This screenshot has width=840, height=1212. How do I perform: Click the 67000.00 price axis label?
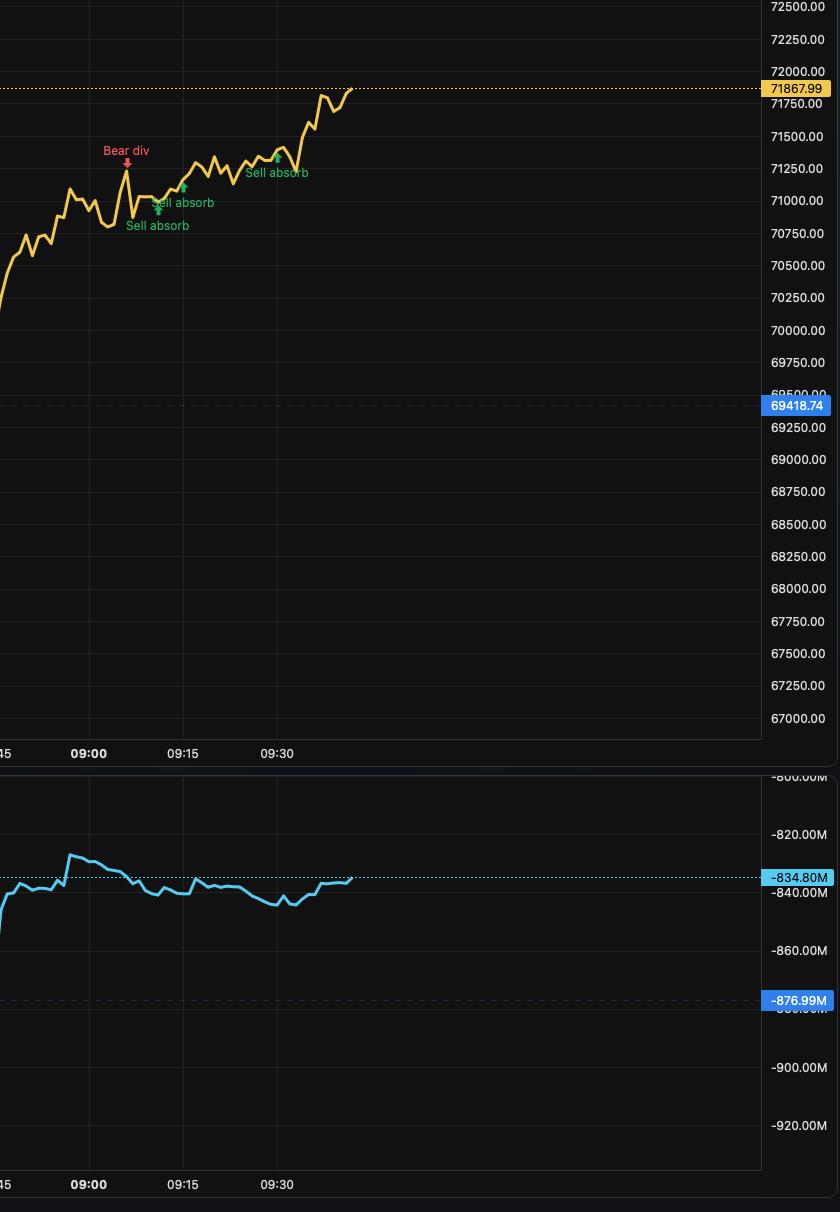coord(798,718)
